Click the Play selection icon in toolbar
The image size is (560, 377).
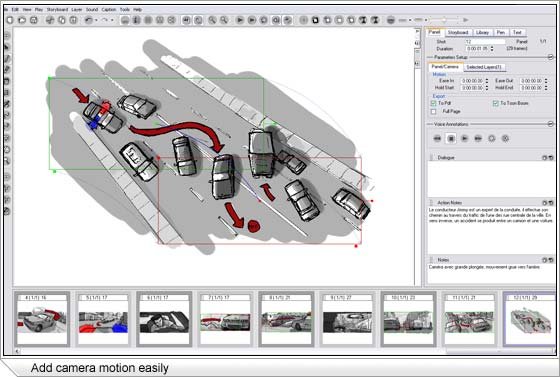click(252, 20)
